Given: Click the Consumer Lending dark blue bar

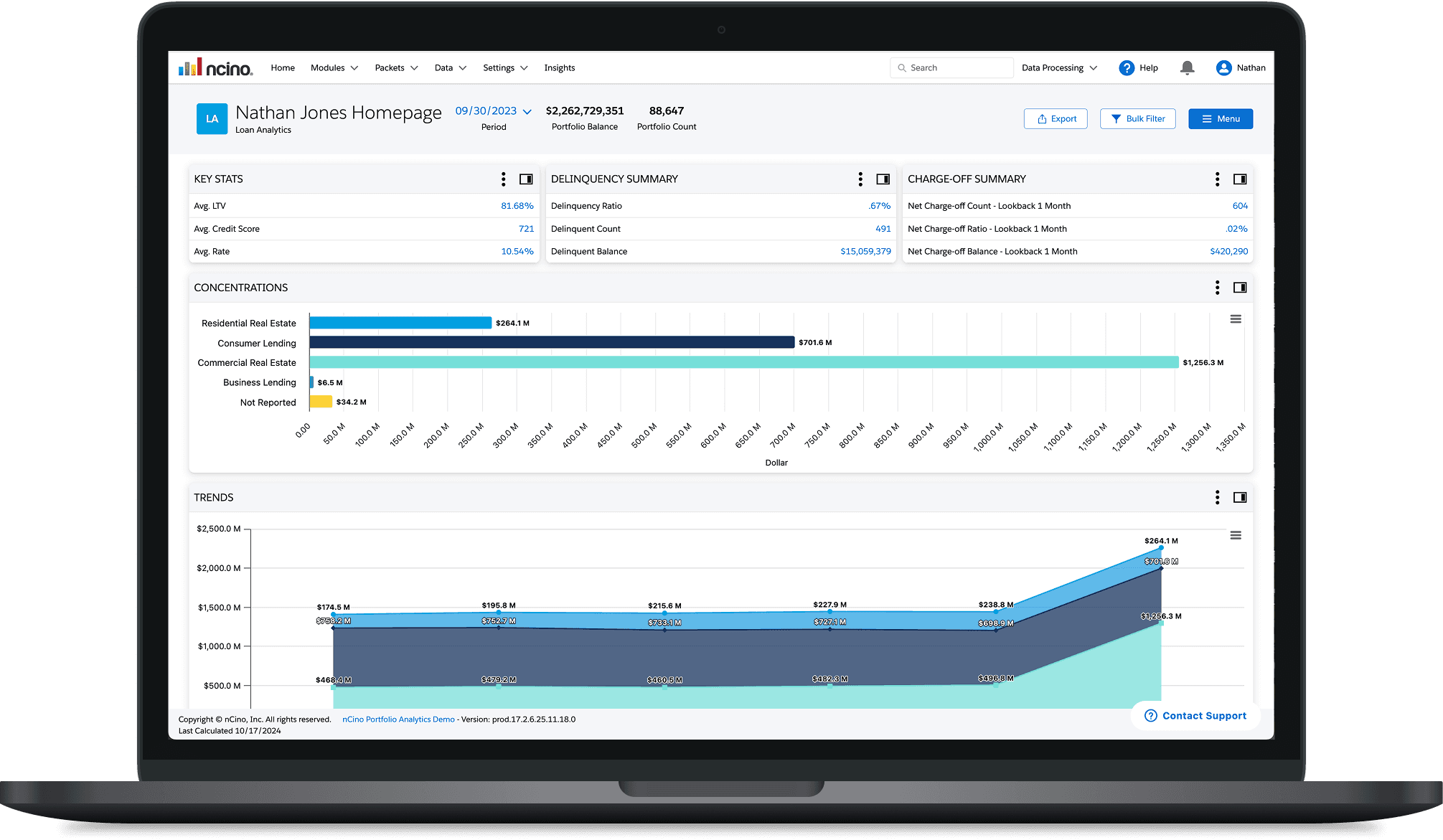Looking at the screenshot, I should pyautogui.click(x=551, y=343).
